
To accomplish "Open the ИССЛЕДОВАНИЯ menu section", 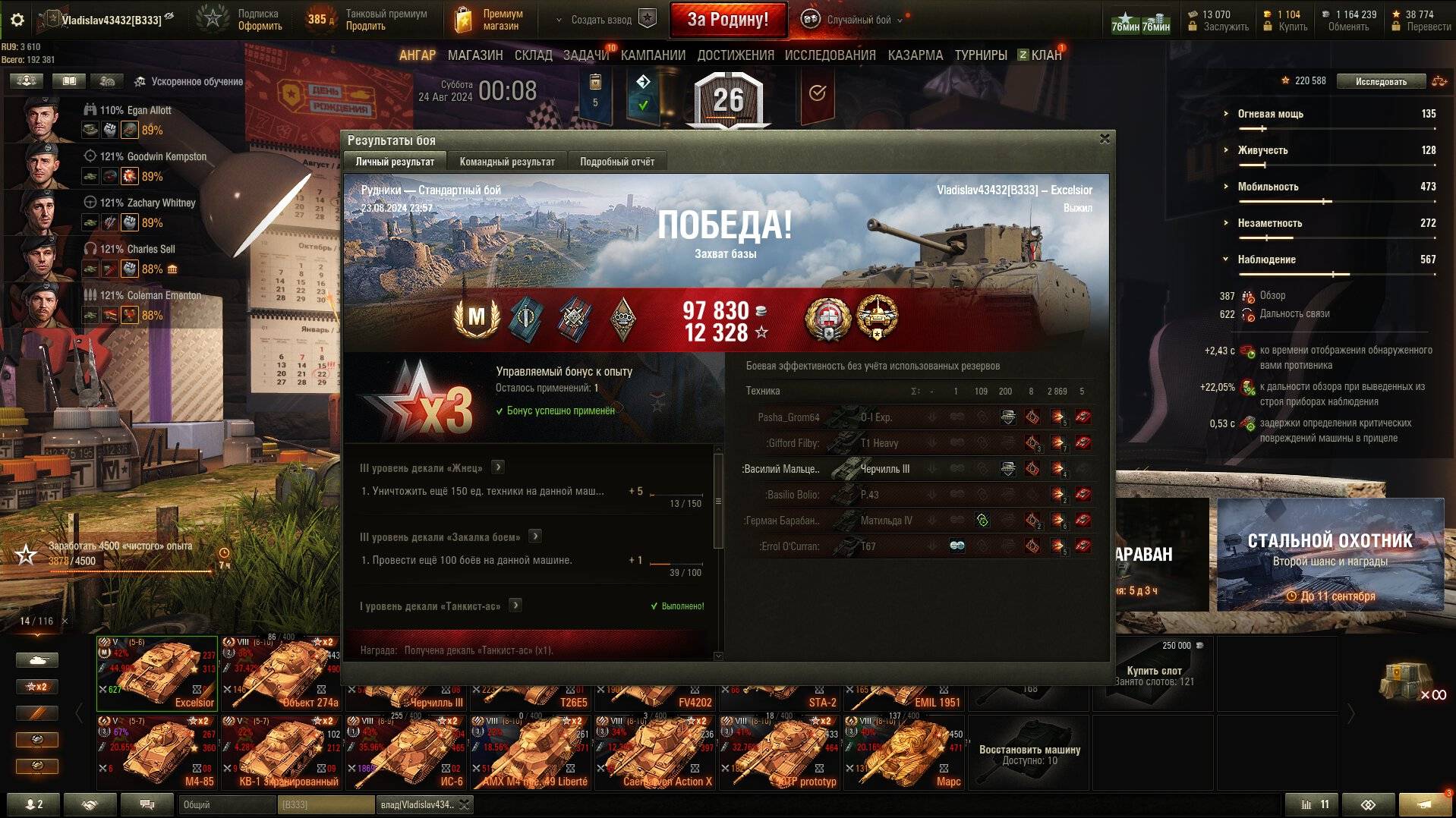I will (830, 55).
